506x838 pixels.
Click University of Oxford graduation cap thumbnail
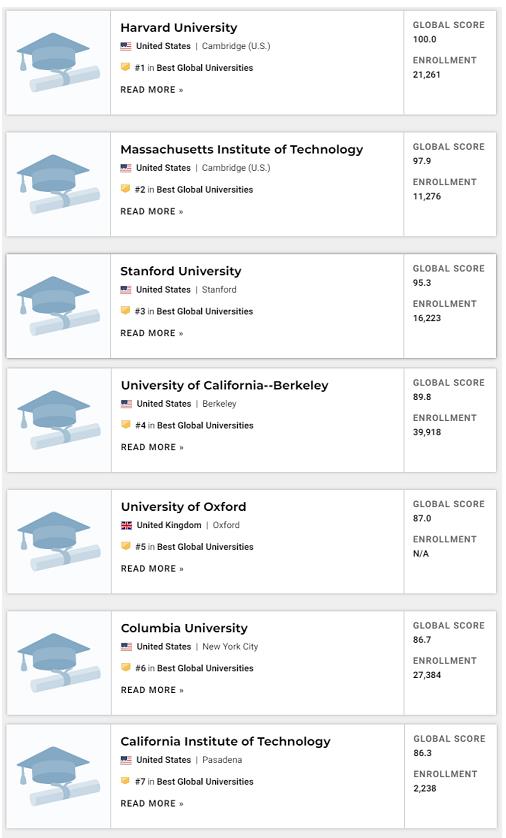tap(59, 541)
